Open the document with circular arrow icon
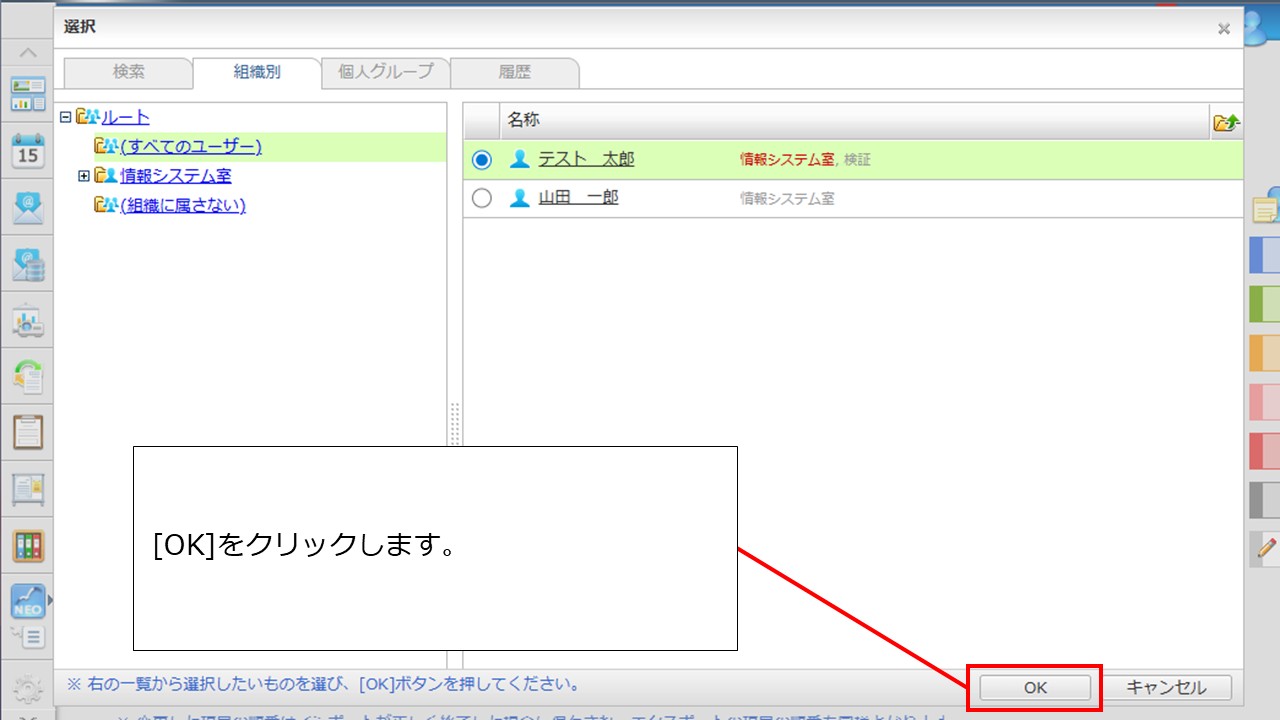The width and height of the screenshot is (1280, 720). [28, 377]
